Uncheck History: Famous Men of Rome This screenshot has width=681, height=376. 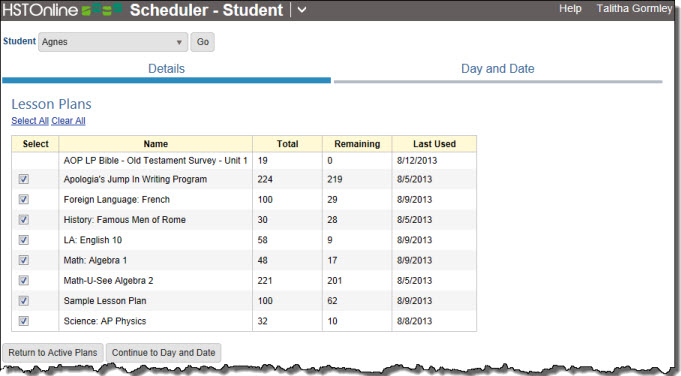click(x=23, y=220)
